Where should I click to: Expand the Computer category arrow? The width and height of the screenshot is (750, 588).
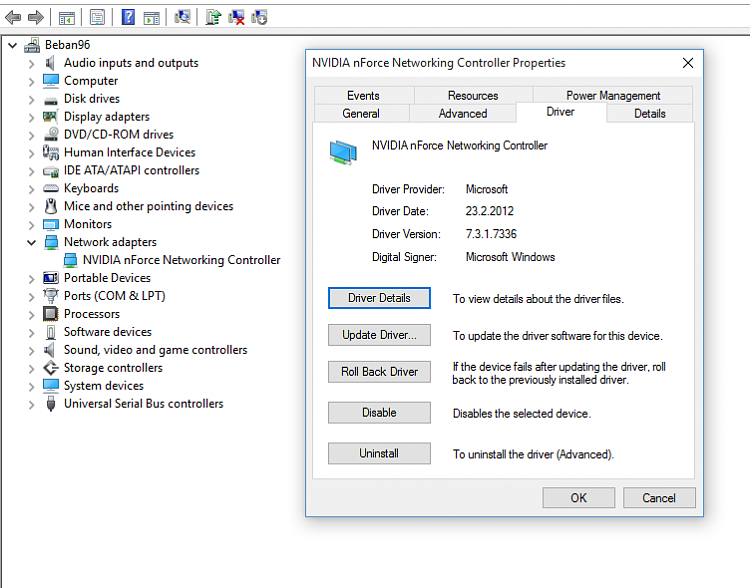point(32,82)
